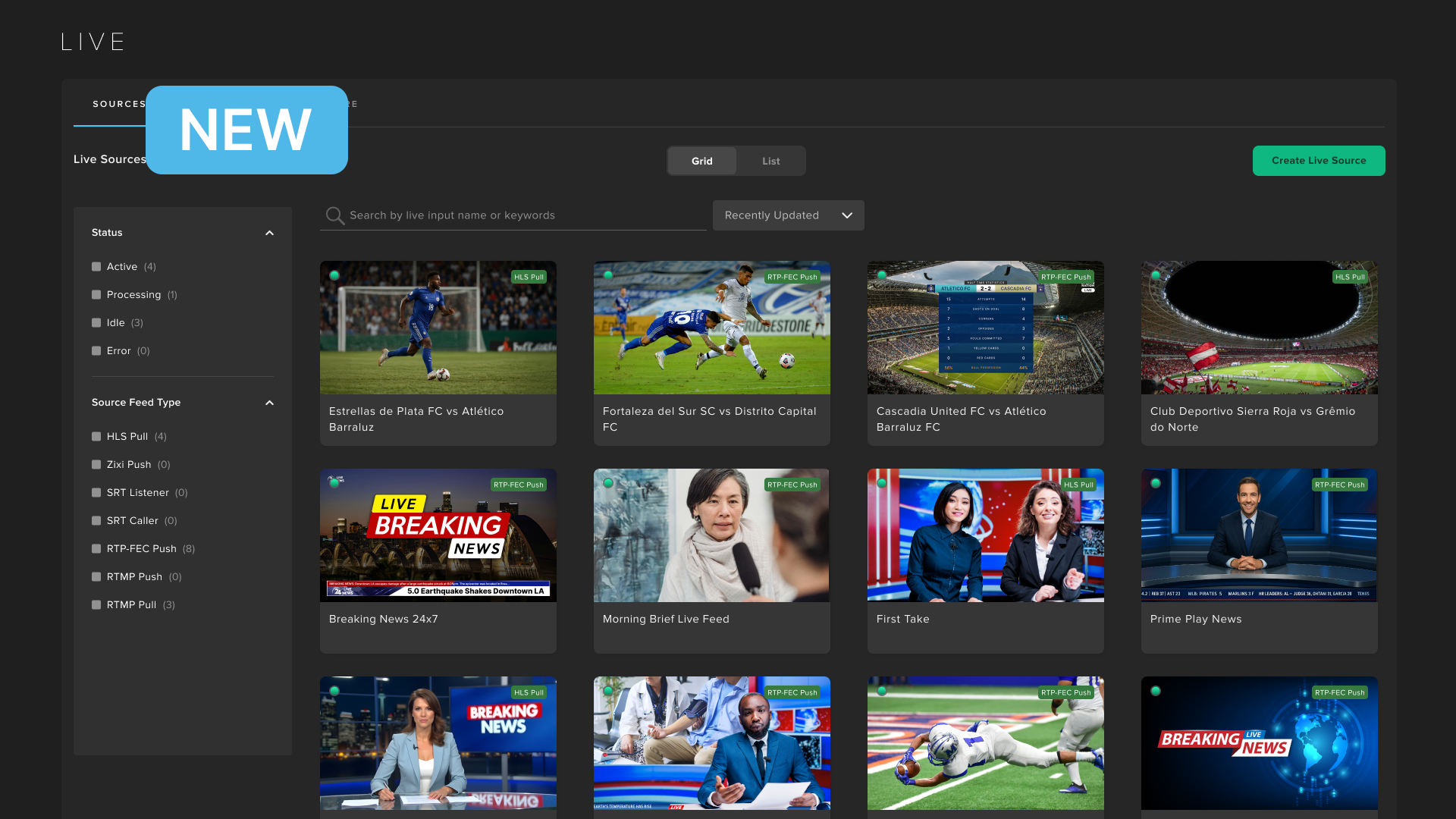Image resolution: width=1456 pixels, height=819 pixels.
Task: Enable the RTMP Pull filter
Action: [96, 605]
